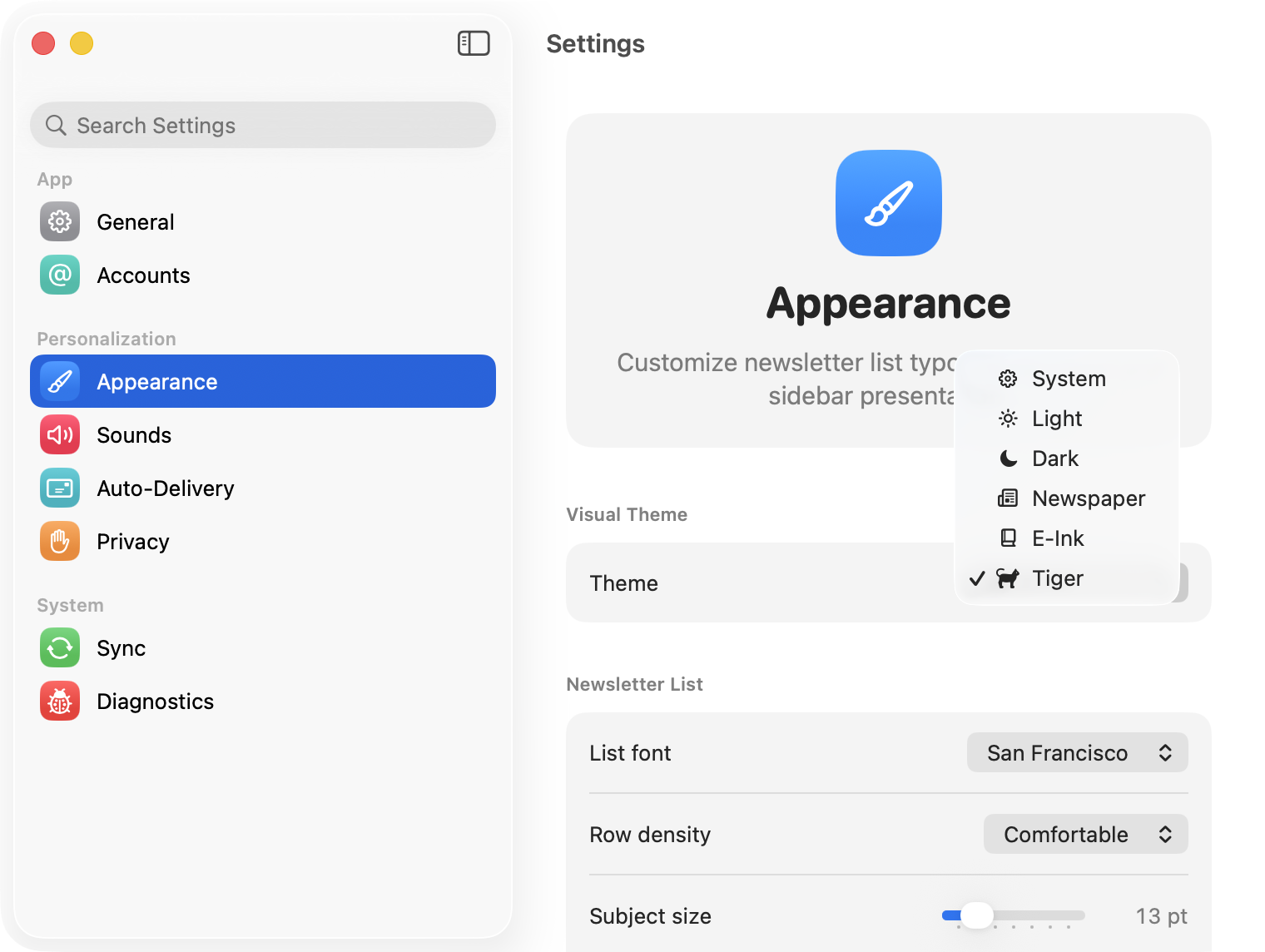
Task: Open Sync settings via arrows icon
Action: click(x=59, y=647)
